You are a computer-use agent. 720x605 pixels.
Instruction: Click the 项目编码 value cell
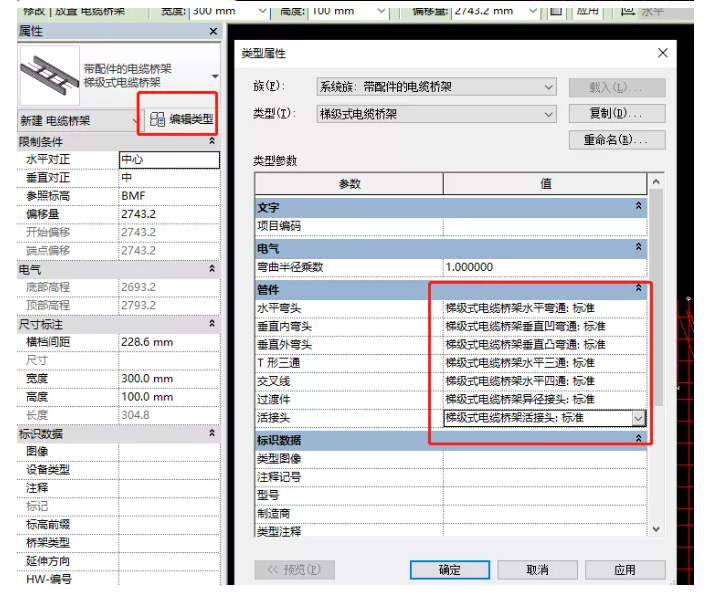pyautogui.click(x=545, y=226)
